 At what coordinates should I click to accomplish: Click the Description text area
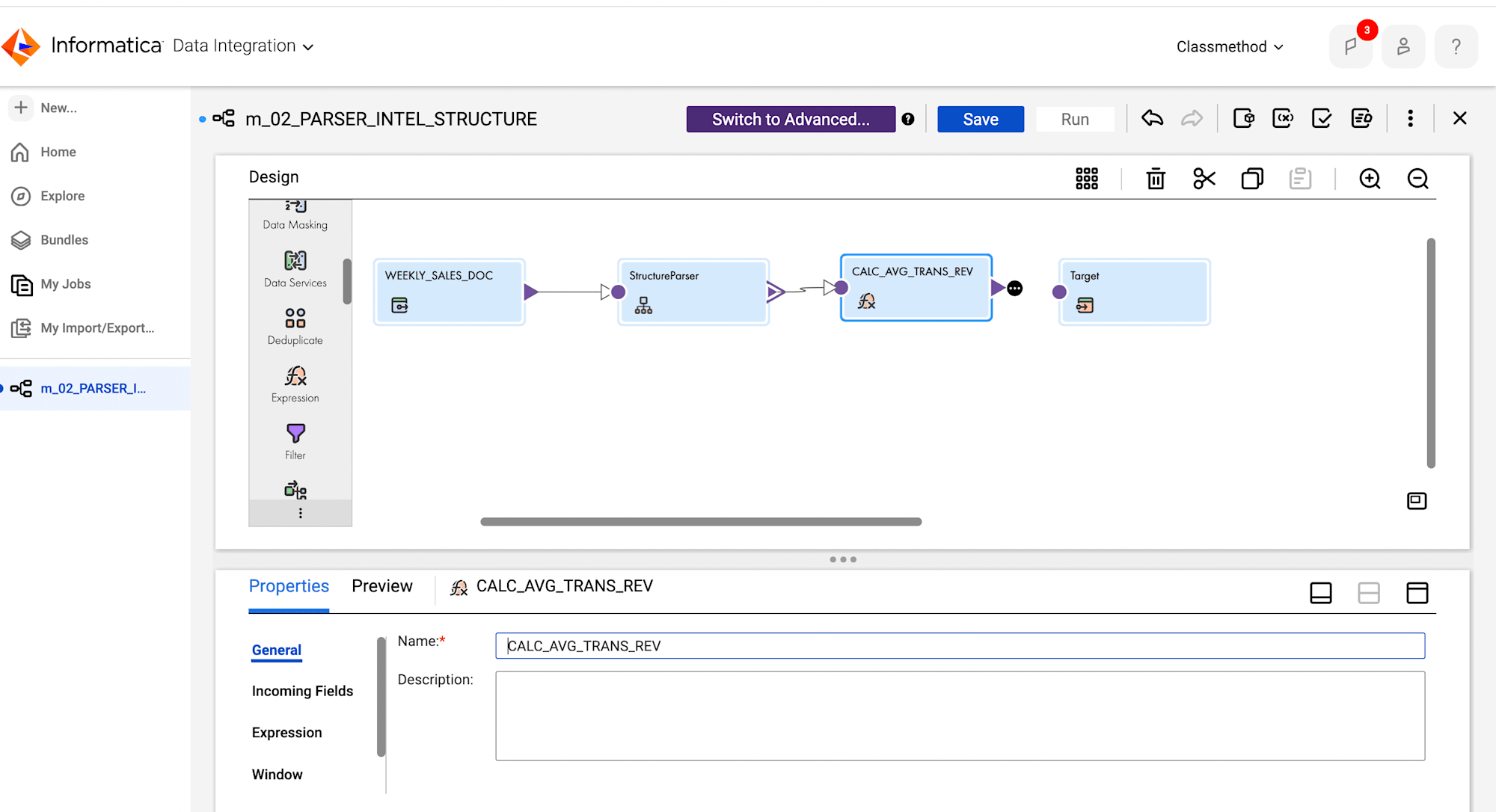[960, 716]
